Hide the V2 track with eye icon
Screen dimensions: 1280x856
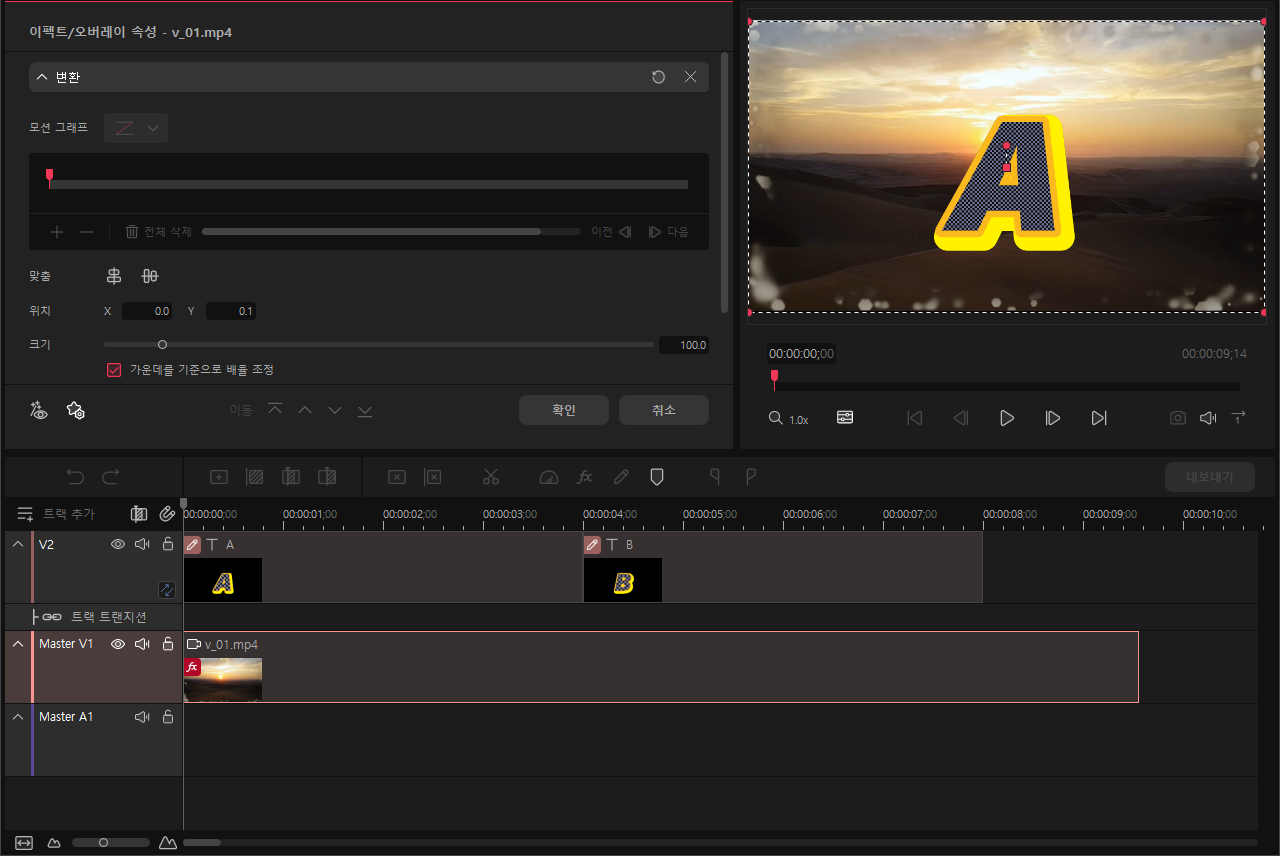coord(118,544)
